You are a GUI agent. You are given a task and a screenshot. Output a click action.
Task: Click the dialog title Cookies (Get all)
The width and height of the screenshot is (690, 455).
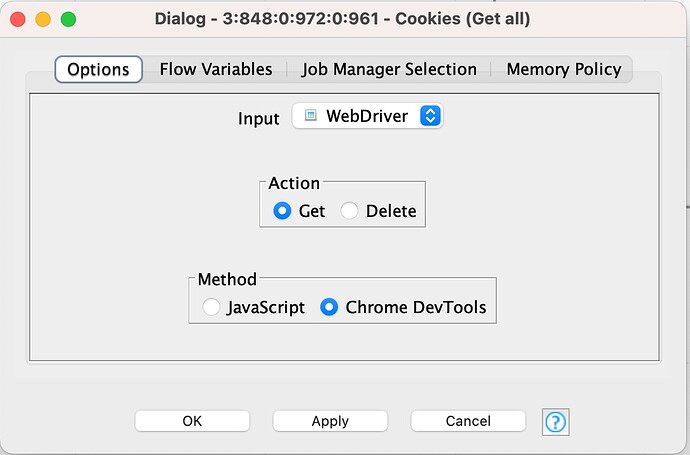(462, 19)
